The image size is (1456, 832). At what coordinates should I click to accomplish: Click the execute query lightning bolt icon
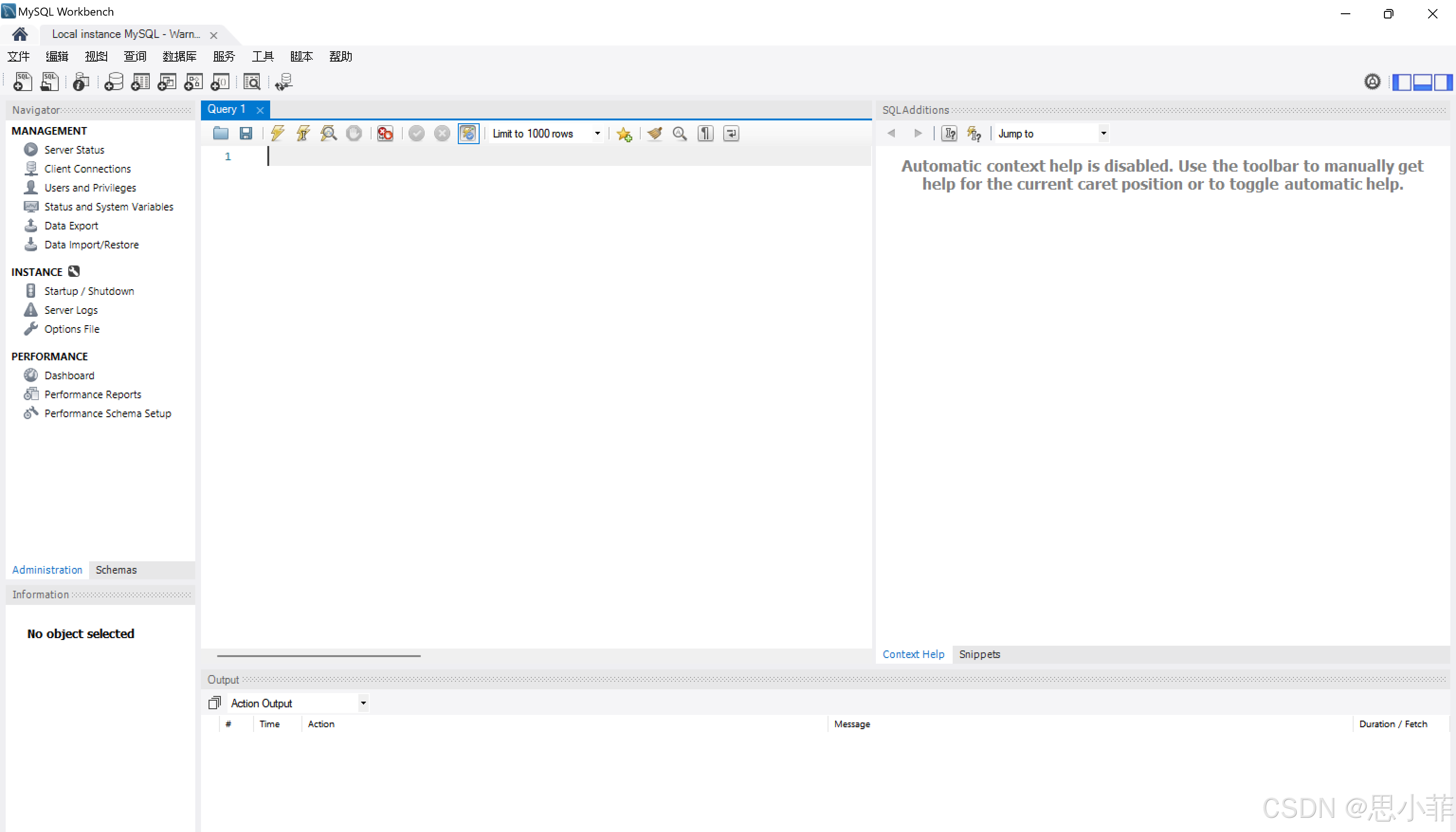(278, 133)
